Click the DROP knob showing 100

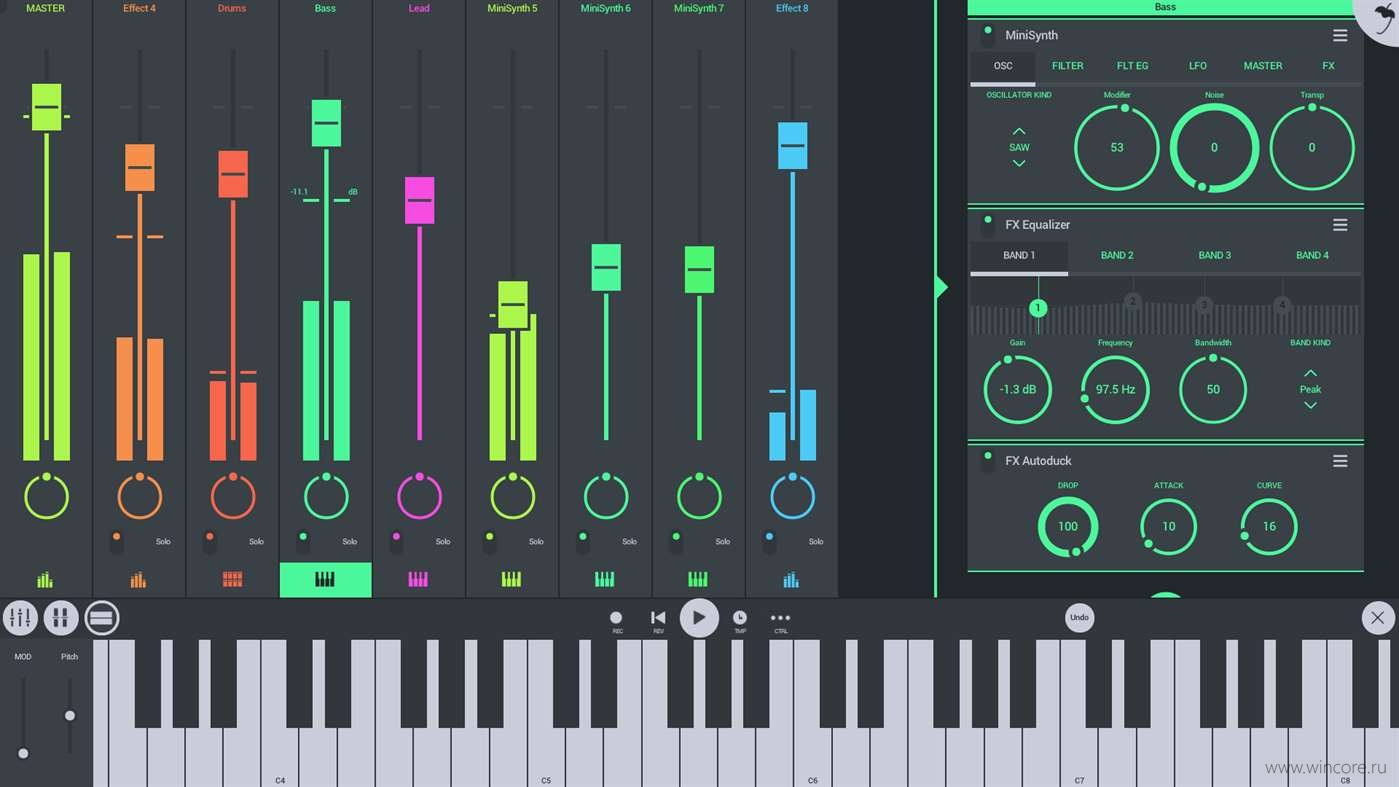pos(1068,527)
